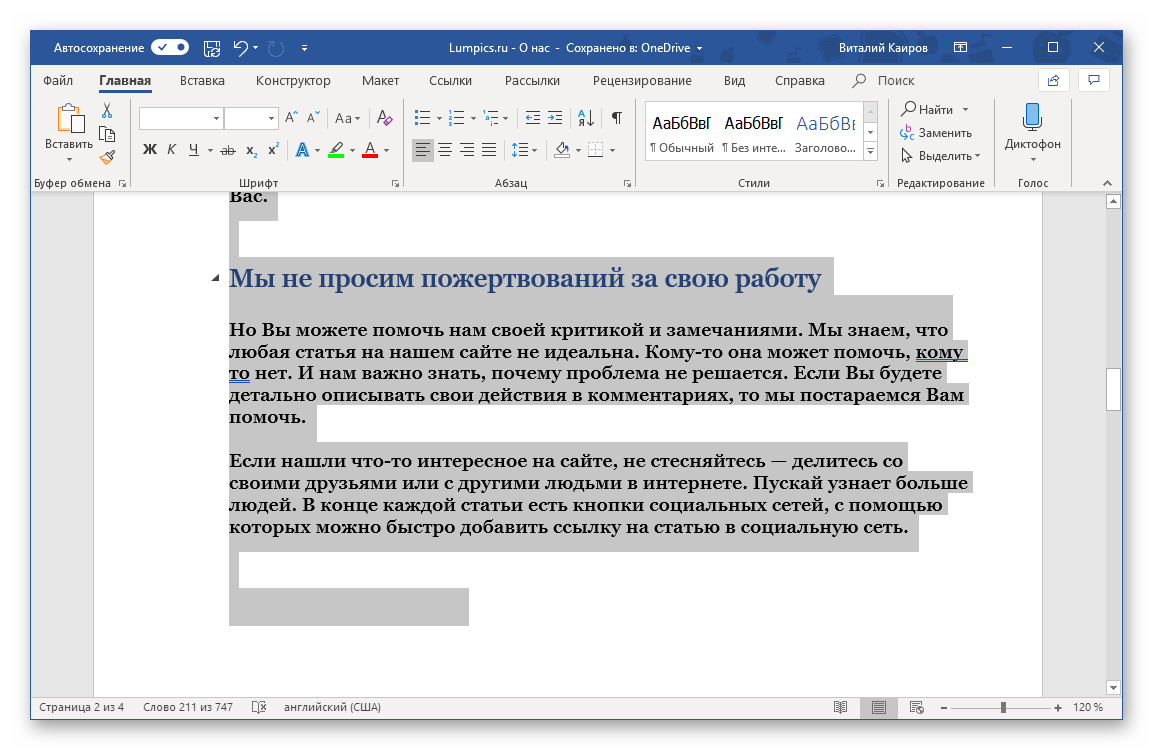This screenshot has height=750, width=1153.
Task: Switch to the Вставка tab
Action: (202, 81)
